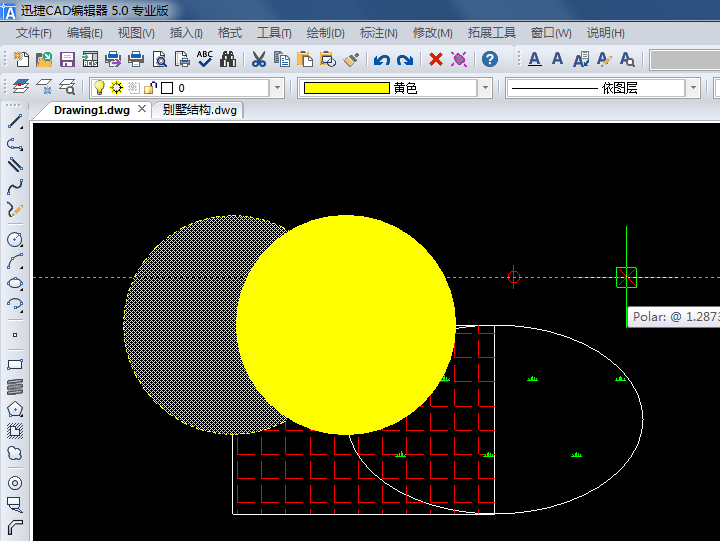Screen dimensions: 720x541
Task: Click the batch print icon with arrow
Action: pos(112,59)
